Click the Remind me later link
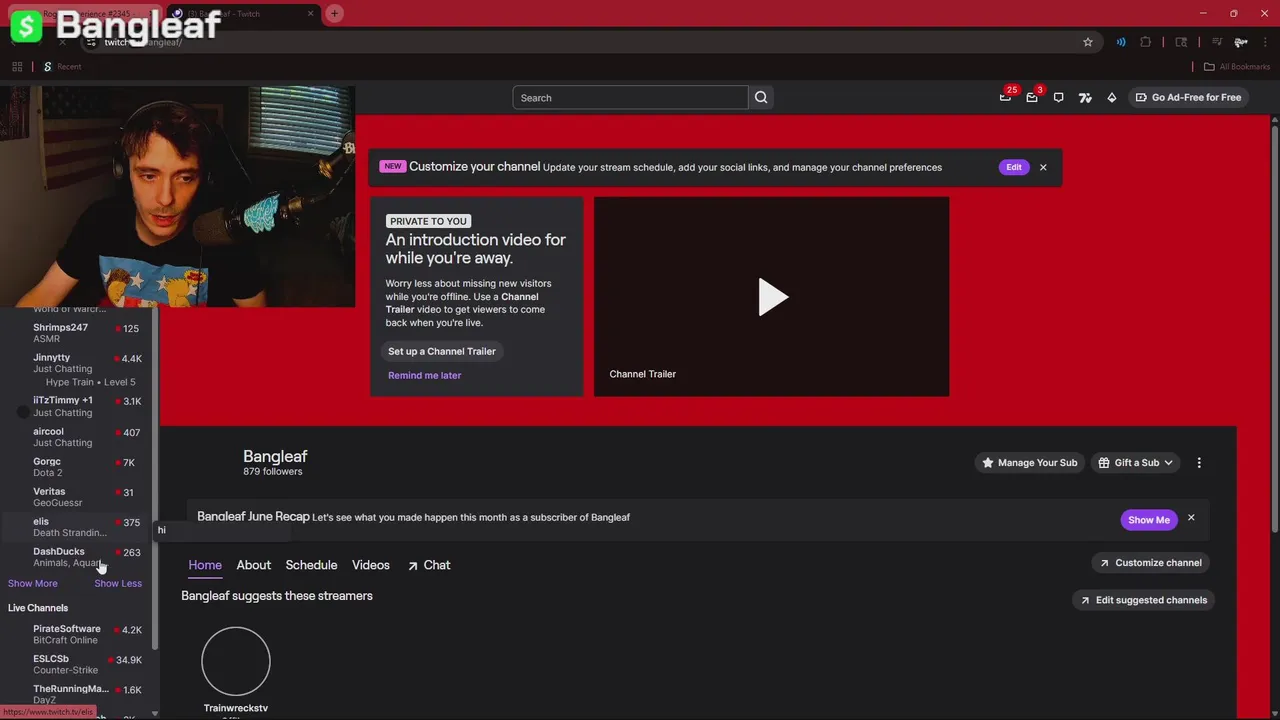 point(424,375)
